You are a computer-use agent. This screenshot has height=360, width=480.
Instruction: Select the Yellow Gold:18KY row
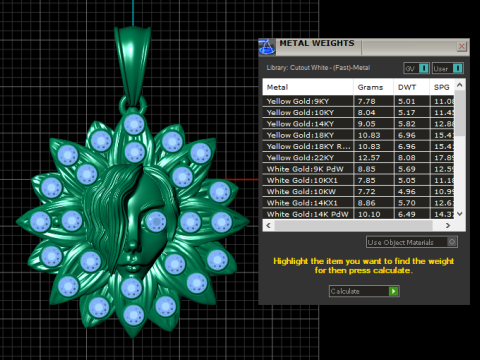click(x=358, y=135)
